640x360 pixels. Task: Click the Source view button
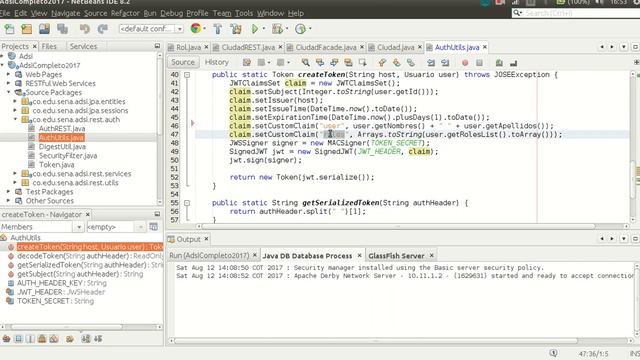click(x=183, y=62)
